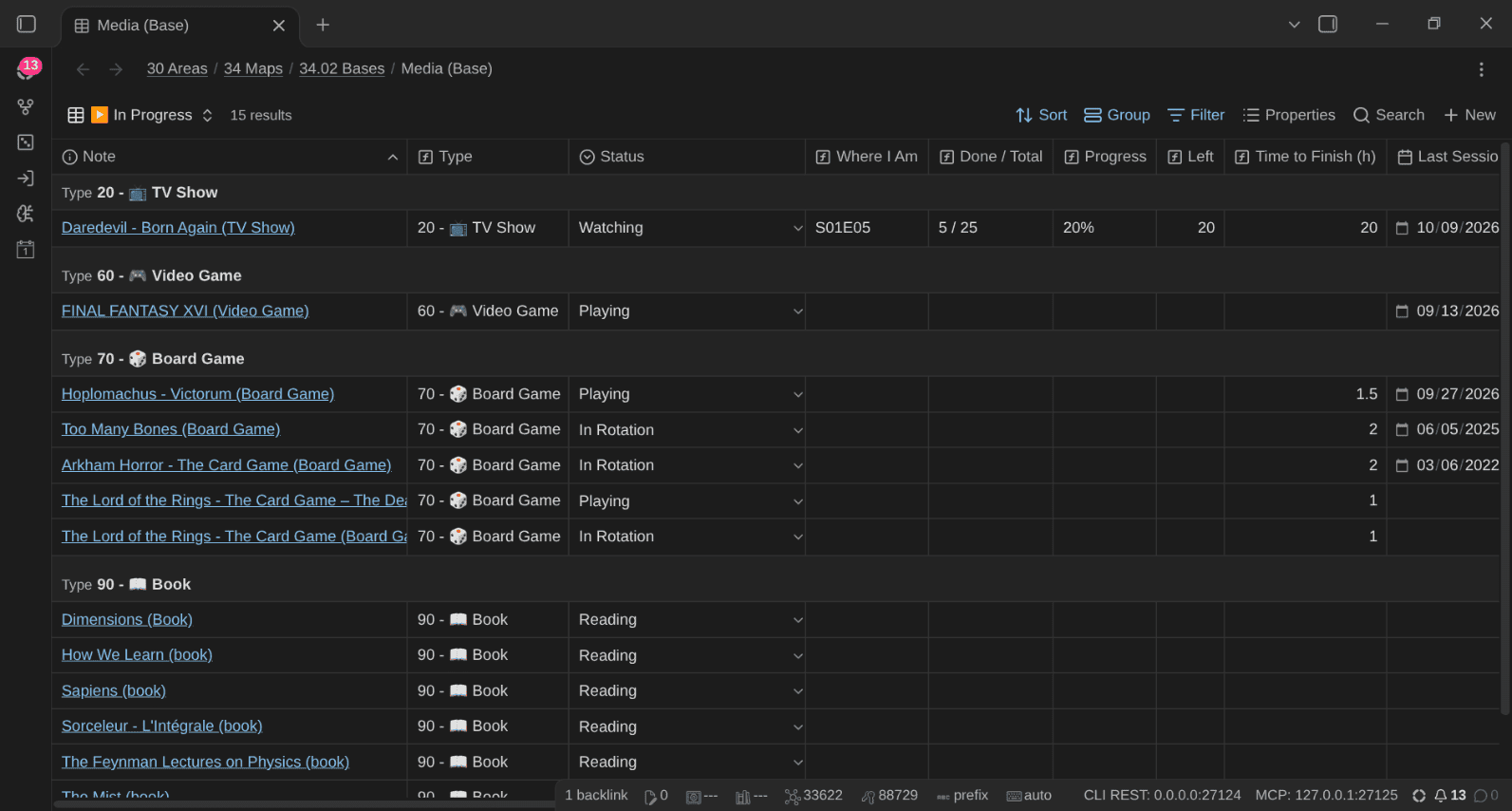Open the bell notifications showing 13
The image size is (1512, 811).
(1450, 796)
